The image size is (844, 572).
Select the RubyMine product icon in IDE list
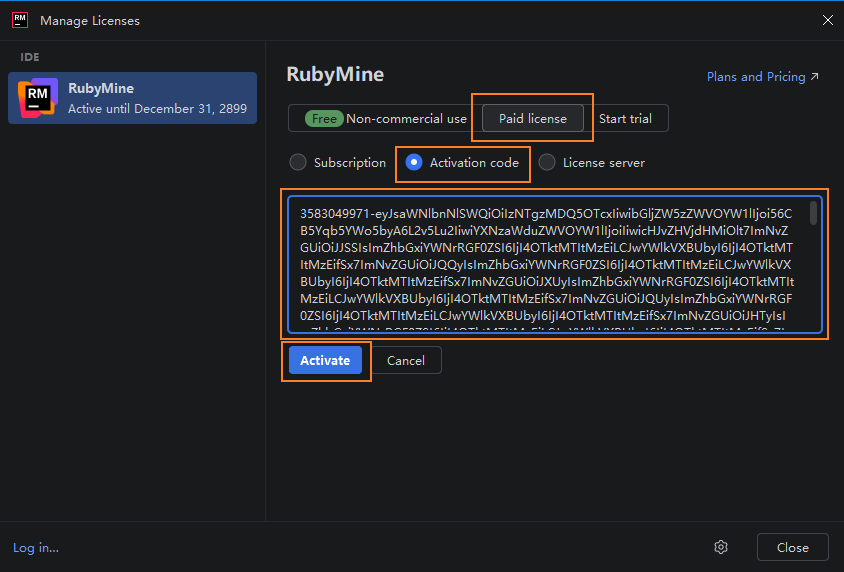click(38, 98)
